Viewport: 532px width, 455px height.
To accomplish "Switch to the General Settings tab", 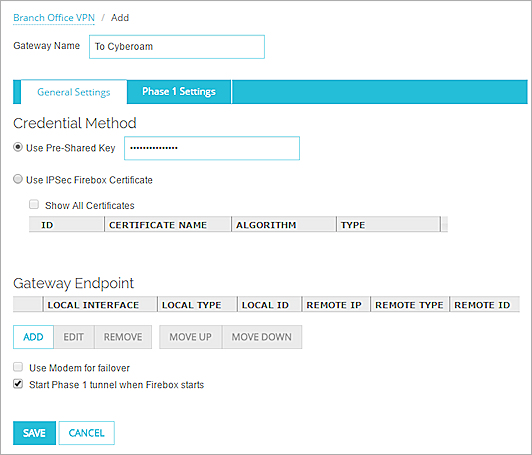I will (74, 92).
